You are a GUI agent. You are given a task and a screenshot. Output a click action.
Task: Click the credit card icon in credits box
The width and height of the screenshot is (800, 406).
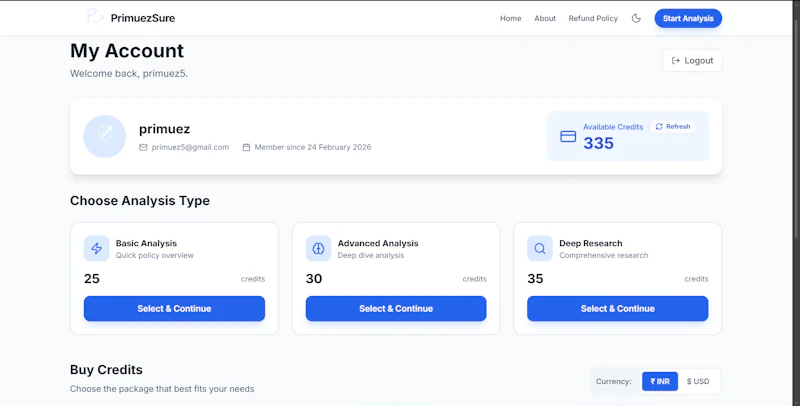coord(568,136)
